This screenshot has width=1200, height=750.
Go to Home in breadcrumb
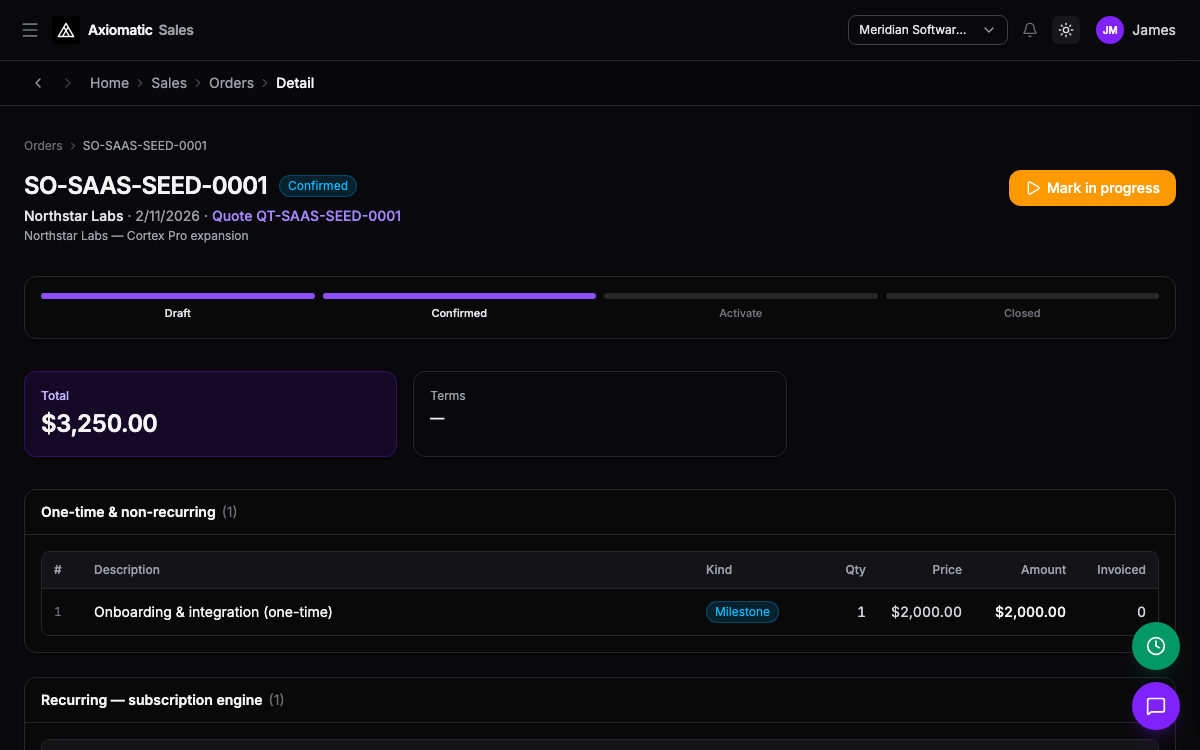point(109,83)
